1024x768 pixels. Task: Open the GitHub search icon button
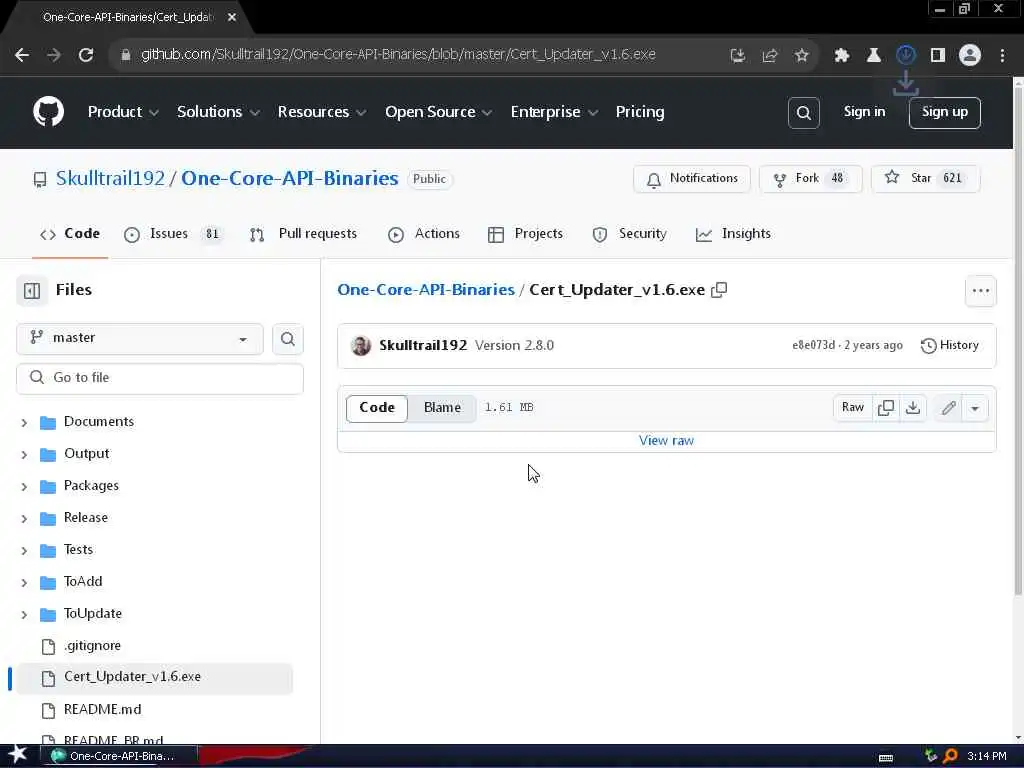tap(803, 113)
